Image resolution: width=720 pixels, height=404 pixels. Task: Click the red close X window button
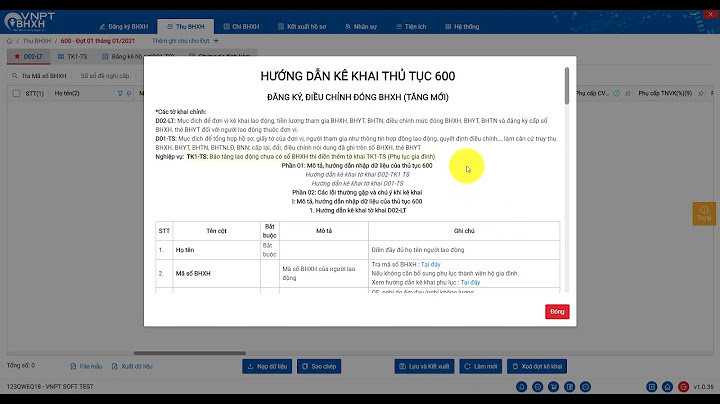point(710,14)
